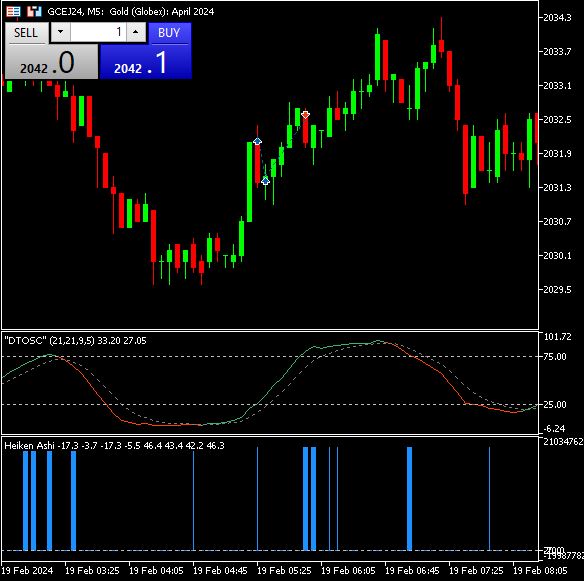Sell at the 2042.0 bid price panel
The image size is (584, 581).
(51, 62)
